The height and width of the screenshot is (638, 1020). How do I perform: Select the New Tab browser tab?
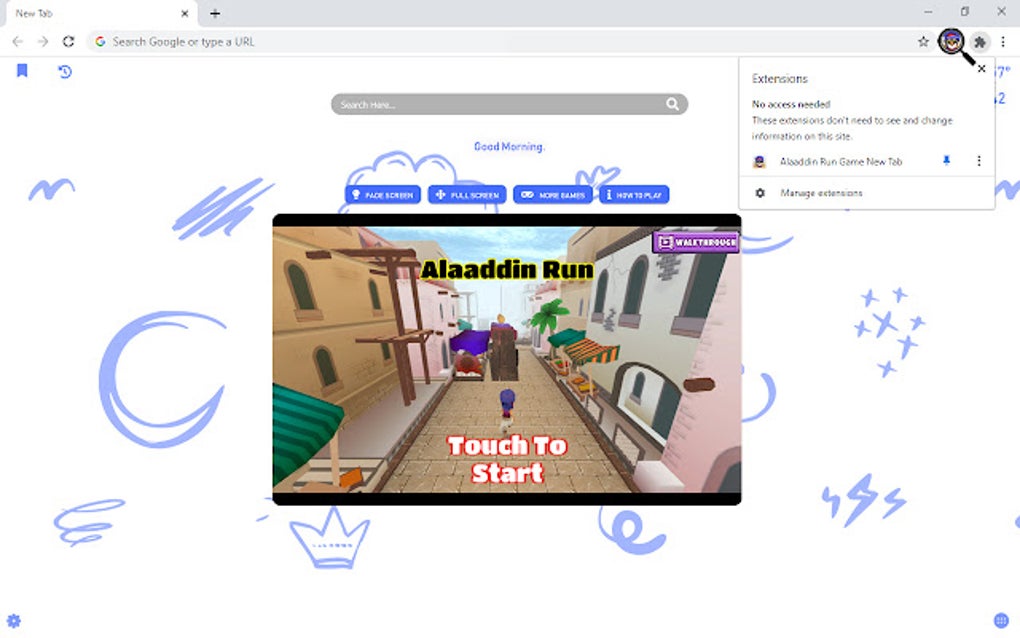click(99, 13)
